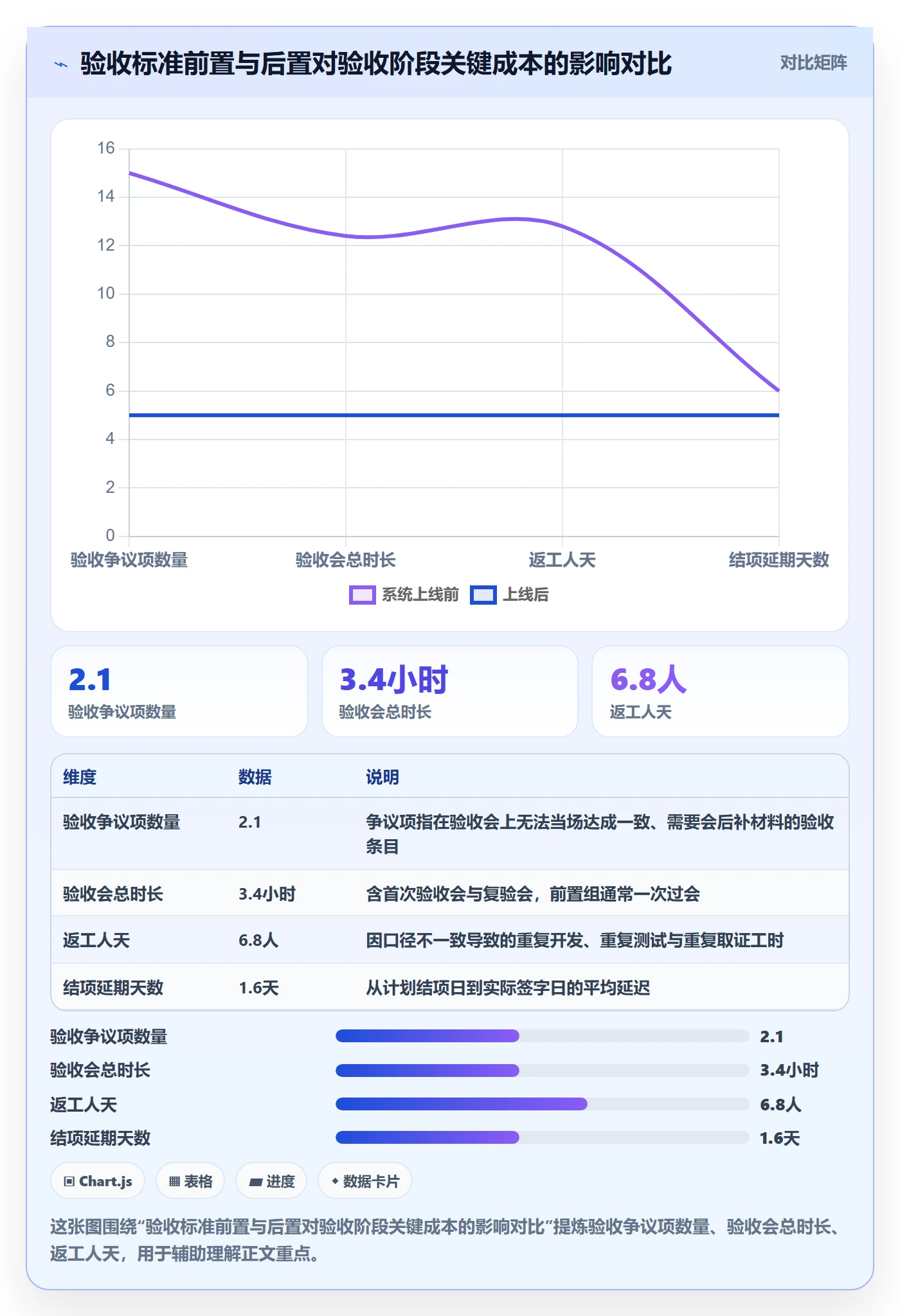
Task: Select the 返工人天 table row cell
Action: pyautogui.click(x=96, y=941)
